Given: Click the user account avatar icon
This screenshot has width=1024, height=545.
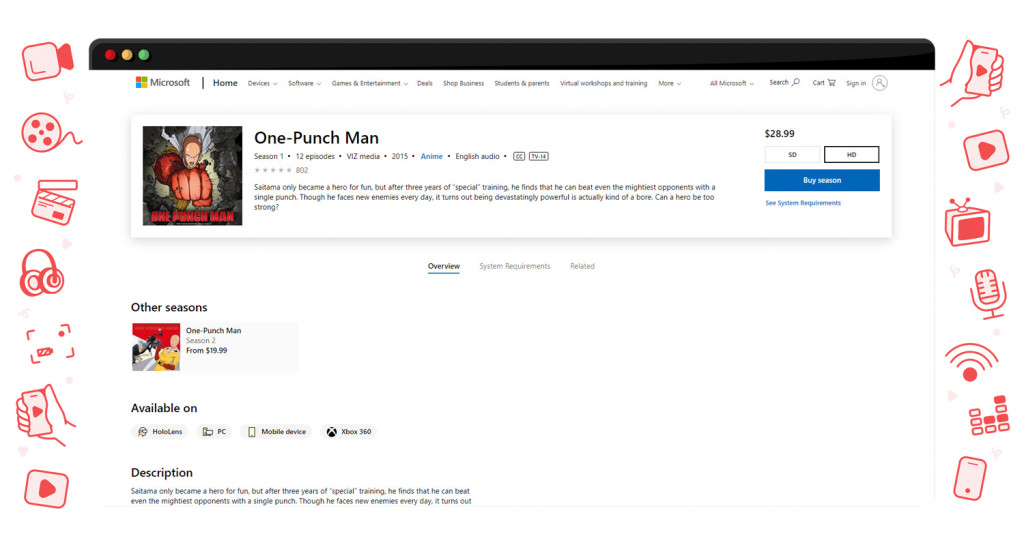Looking at the screenshot, I should coord(880,83).
